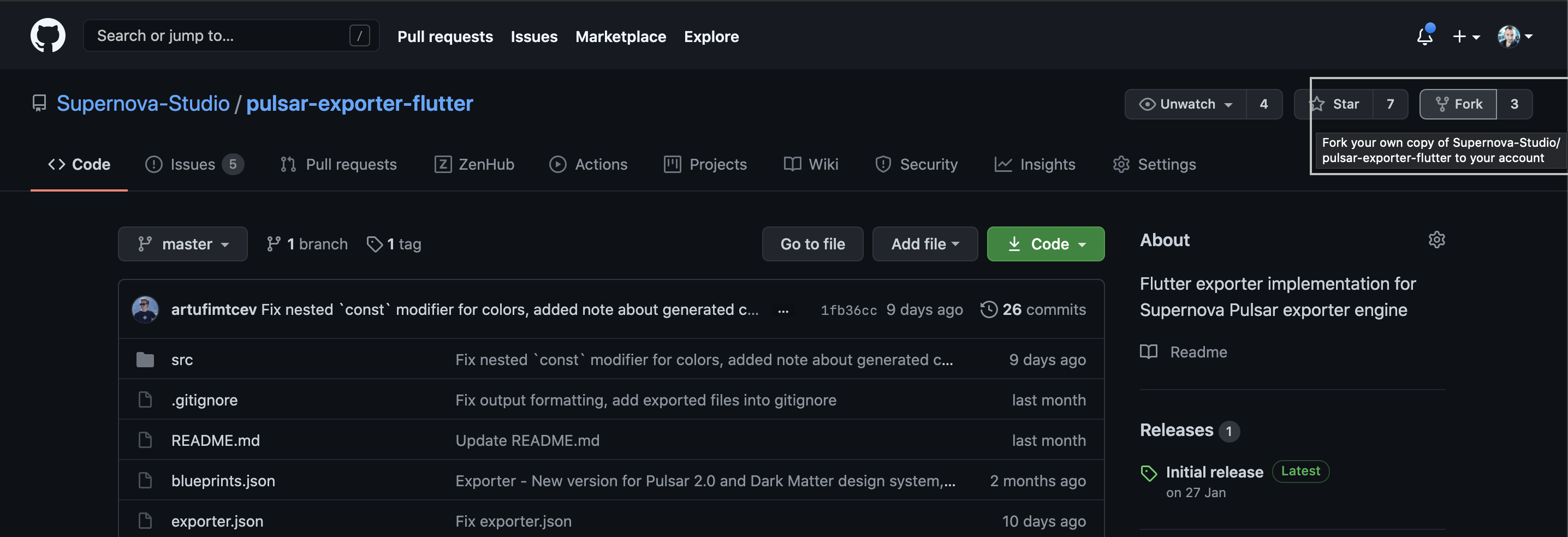Viewport: 1568px width, 537px height.
Task: Switch to the Wiki tab
Action: pos(811,164)
